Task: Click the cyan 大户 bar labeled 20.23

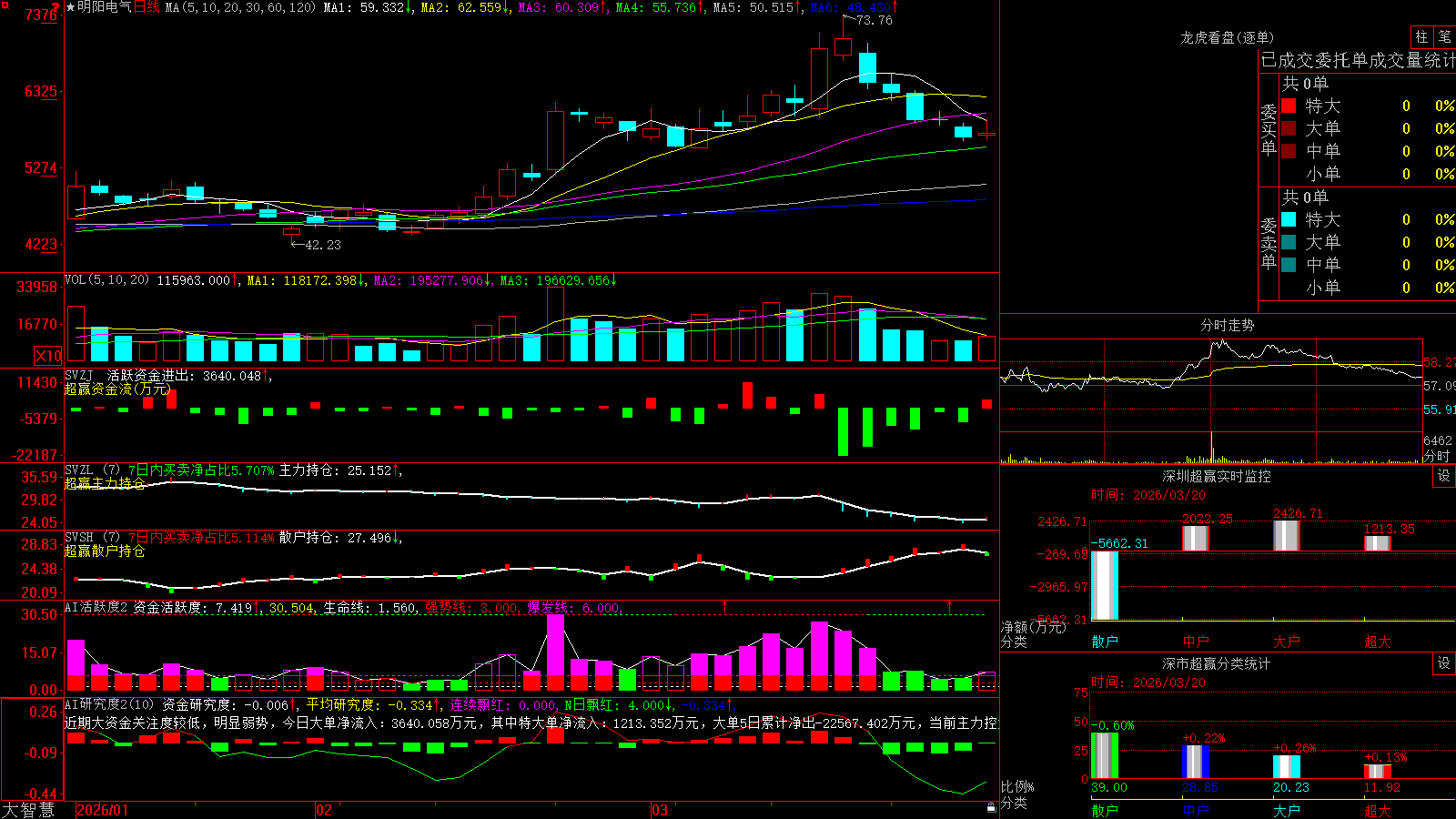Action: (x=1287, y=767)
